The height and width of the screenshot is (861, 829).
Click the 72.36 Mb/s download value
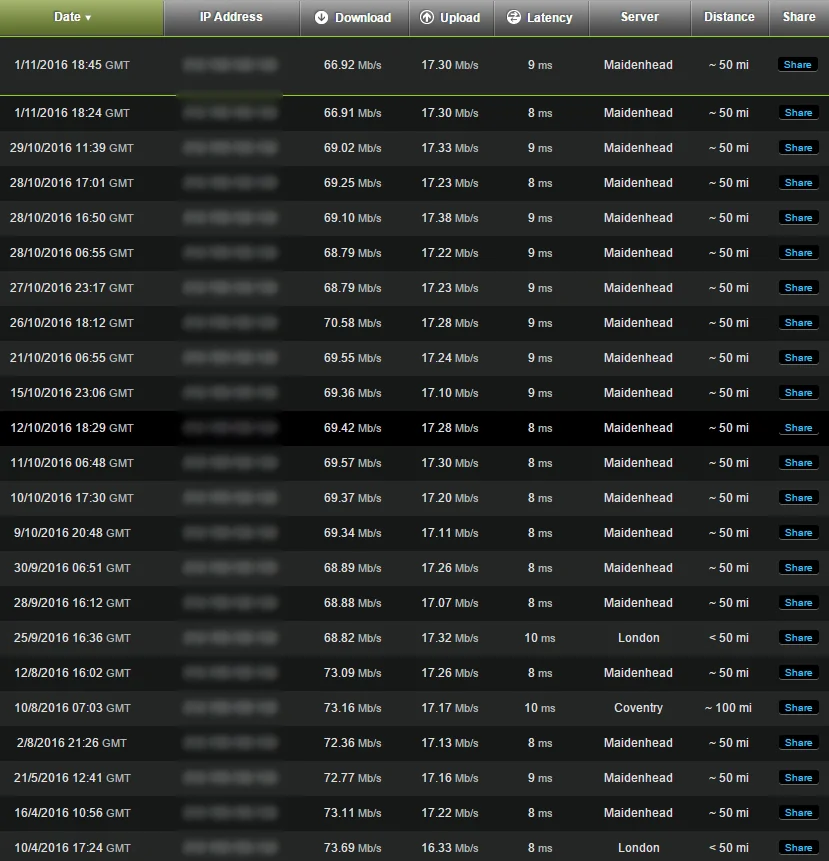click(x=352, y=743)
